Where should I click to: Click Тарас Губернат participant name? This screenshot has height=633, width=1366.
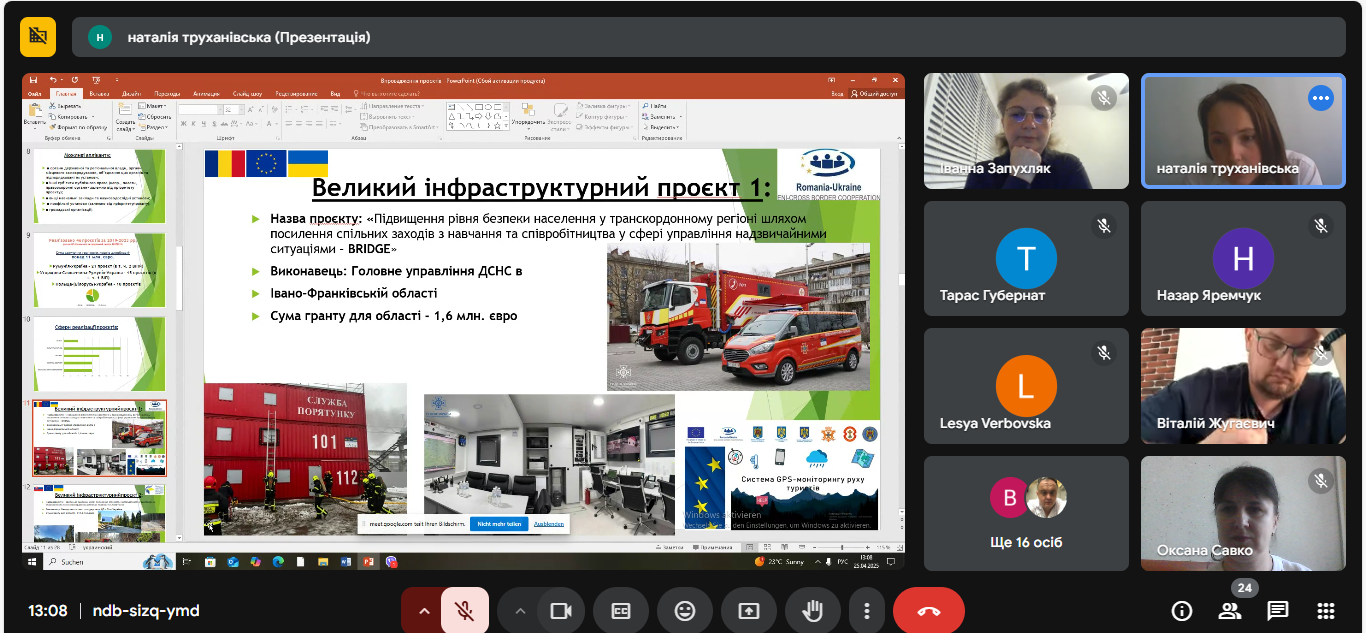click(x=992, y=296)
